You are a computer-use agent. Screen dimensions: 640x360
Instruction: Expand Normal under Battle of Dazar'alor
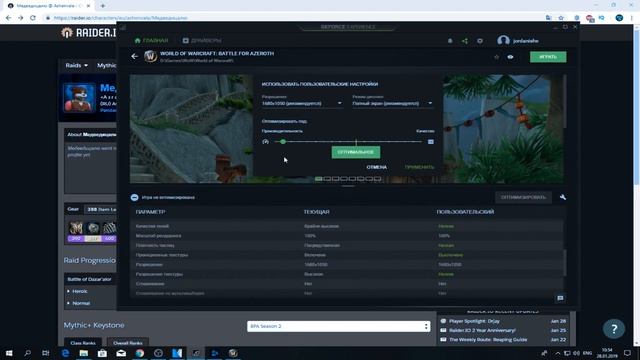click(x=81, y=303)
